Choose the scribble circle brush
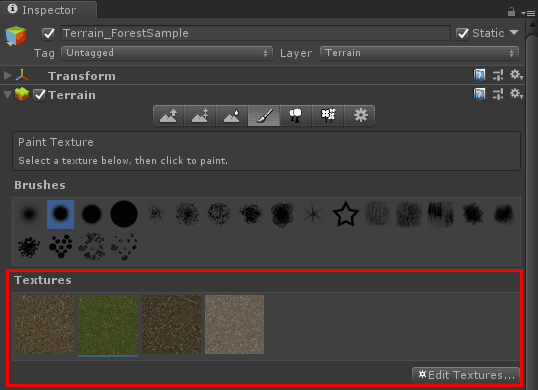 point(282,214)
